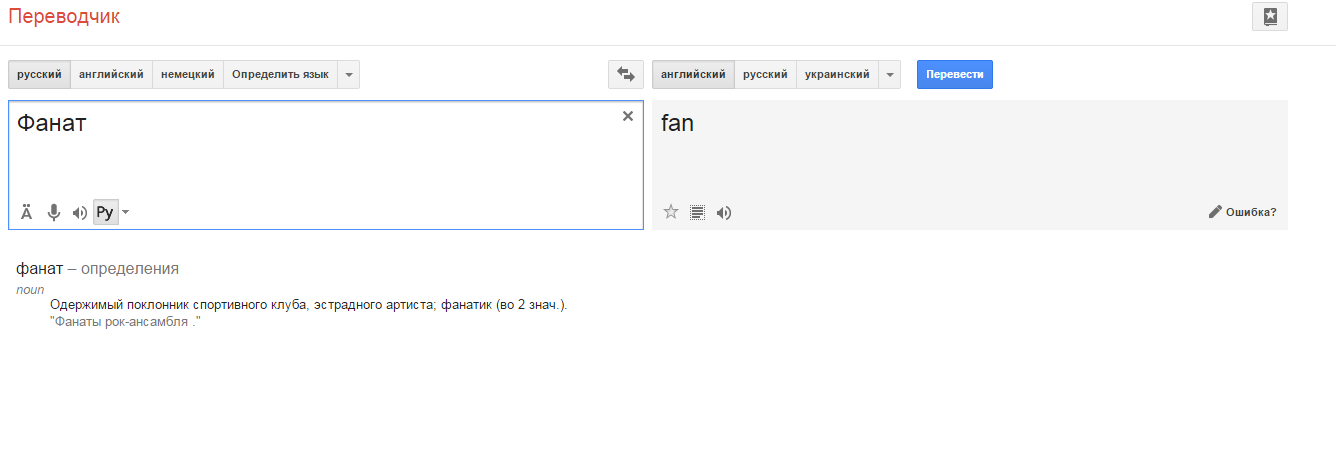Image resolution: width=1336 pixels, height=466 pixels.
Task: Listen to the translation fan
Action: [x=724, y=212]
